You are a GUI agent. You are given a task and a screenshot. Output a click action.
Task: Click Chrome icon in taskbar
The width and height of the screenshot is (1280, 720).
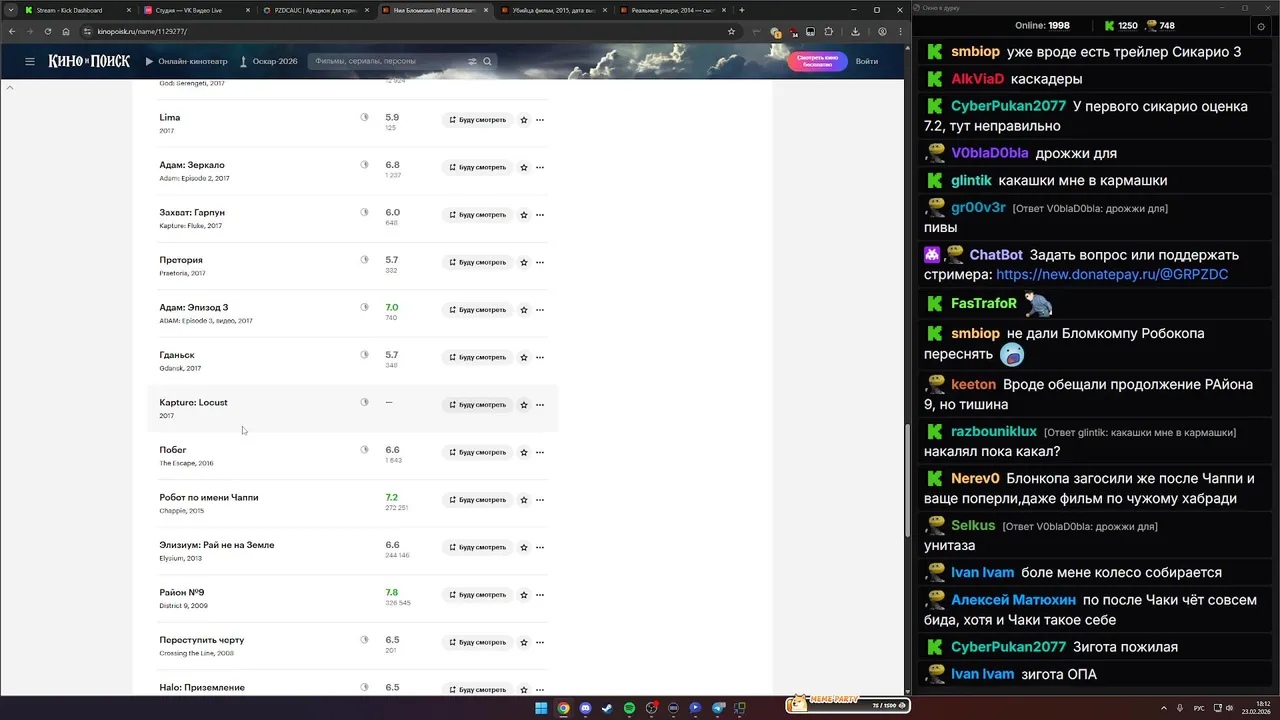[x=563, y=708]
